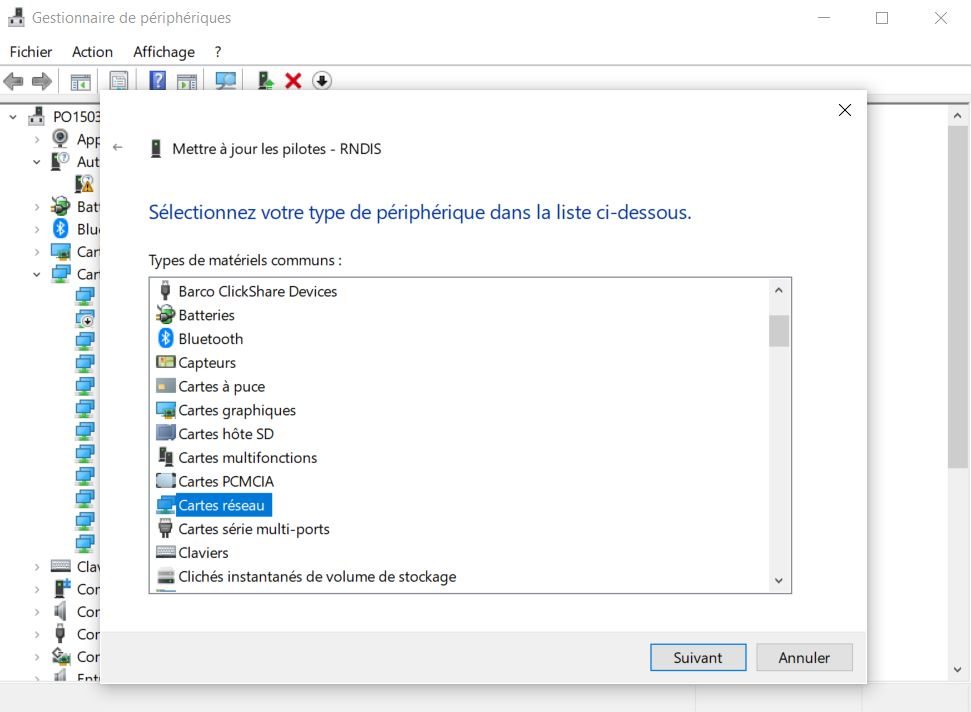The height and width of the screenshot is (712, 971).
Task: Show the console tree toolbar icon
Action: pyautogui.click(x=81, y=81)
